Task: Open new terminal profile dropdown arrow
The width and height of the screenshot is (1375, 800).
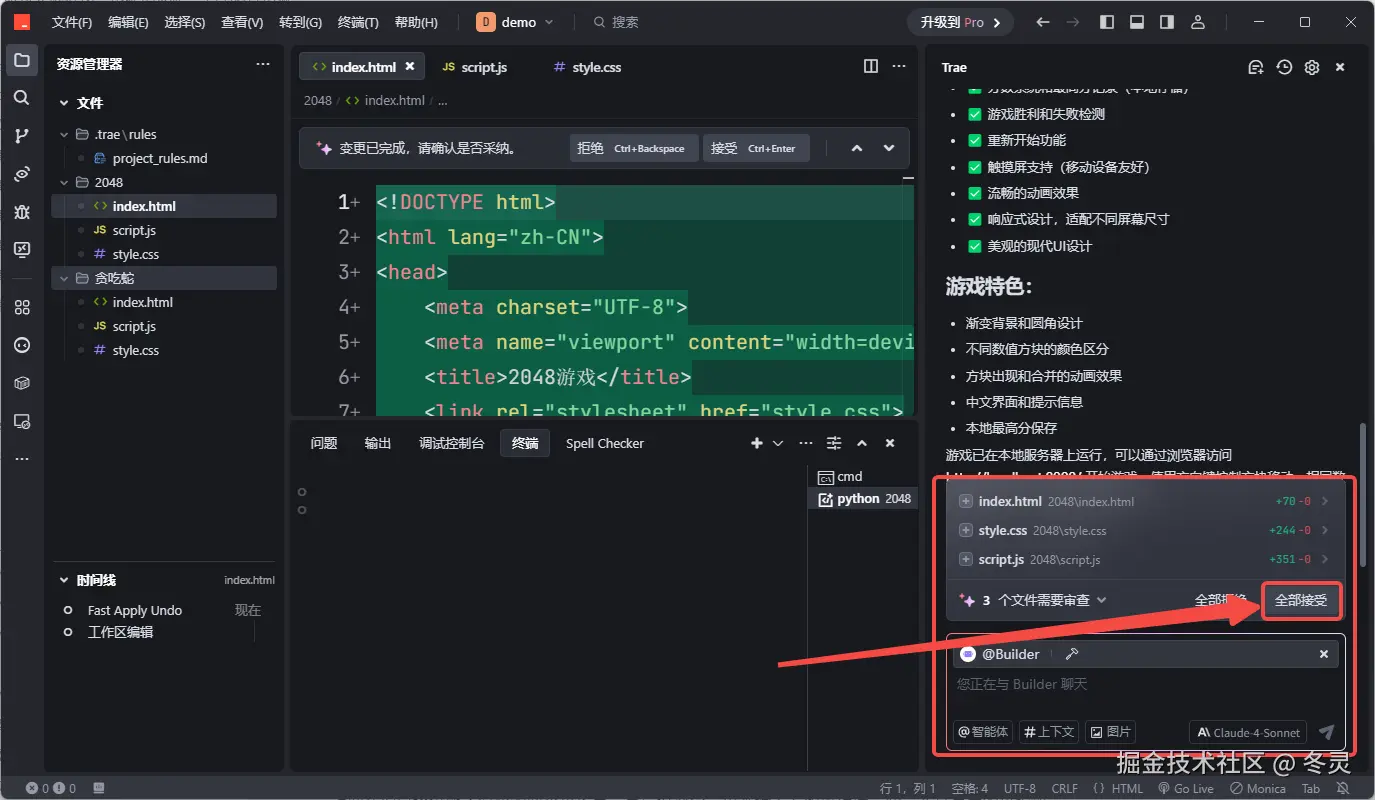Action: click(x=778, y=443)
